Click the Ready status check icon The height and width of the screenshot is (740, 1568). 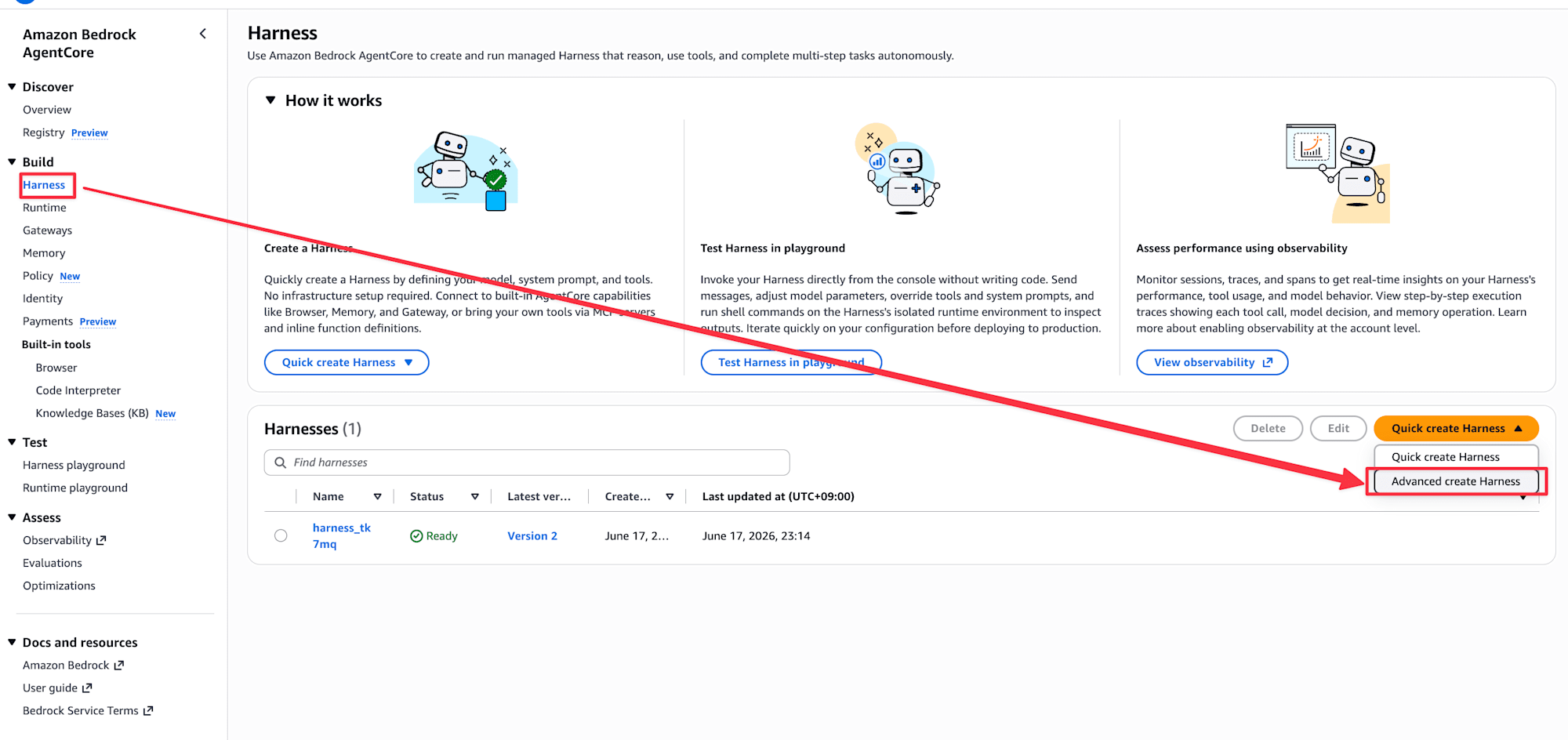coord(416,536)
